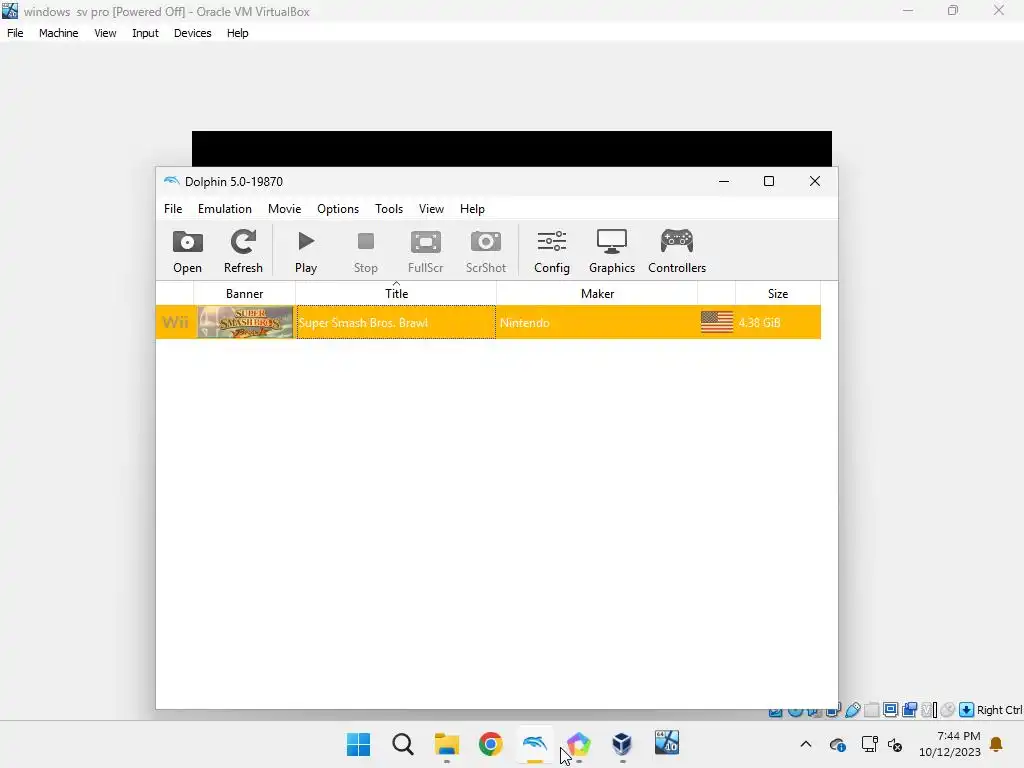Open the Tools menu
1024x768 pixels.
pos(389,209)
